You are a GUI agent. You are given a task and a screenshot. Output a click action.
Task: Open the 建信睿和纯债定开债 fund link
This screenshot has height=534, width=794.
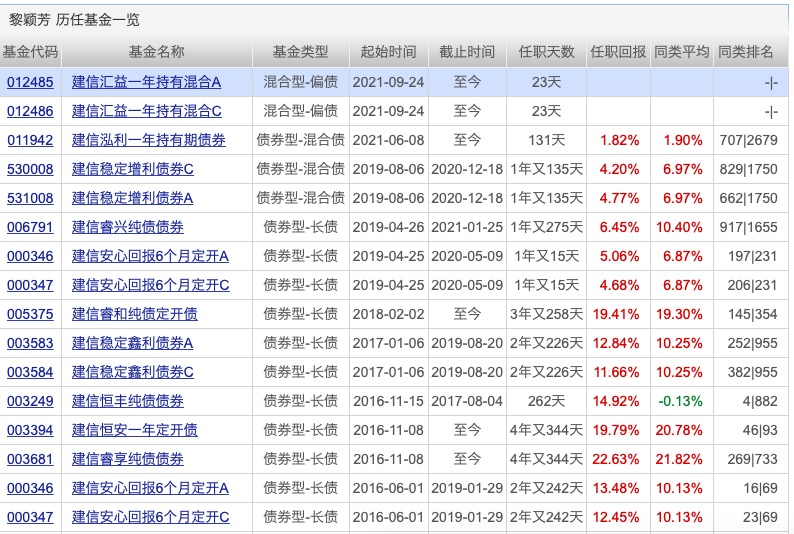tap(135, 314)
